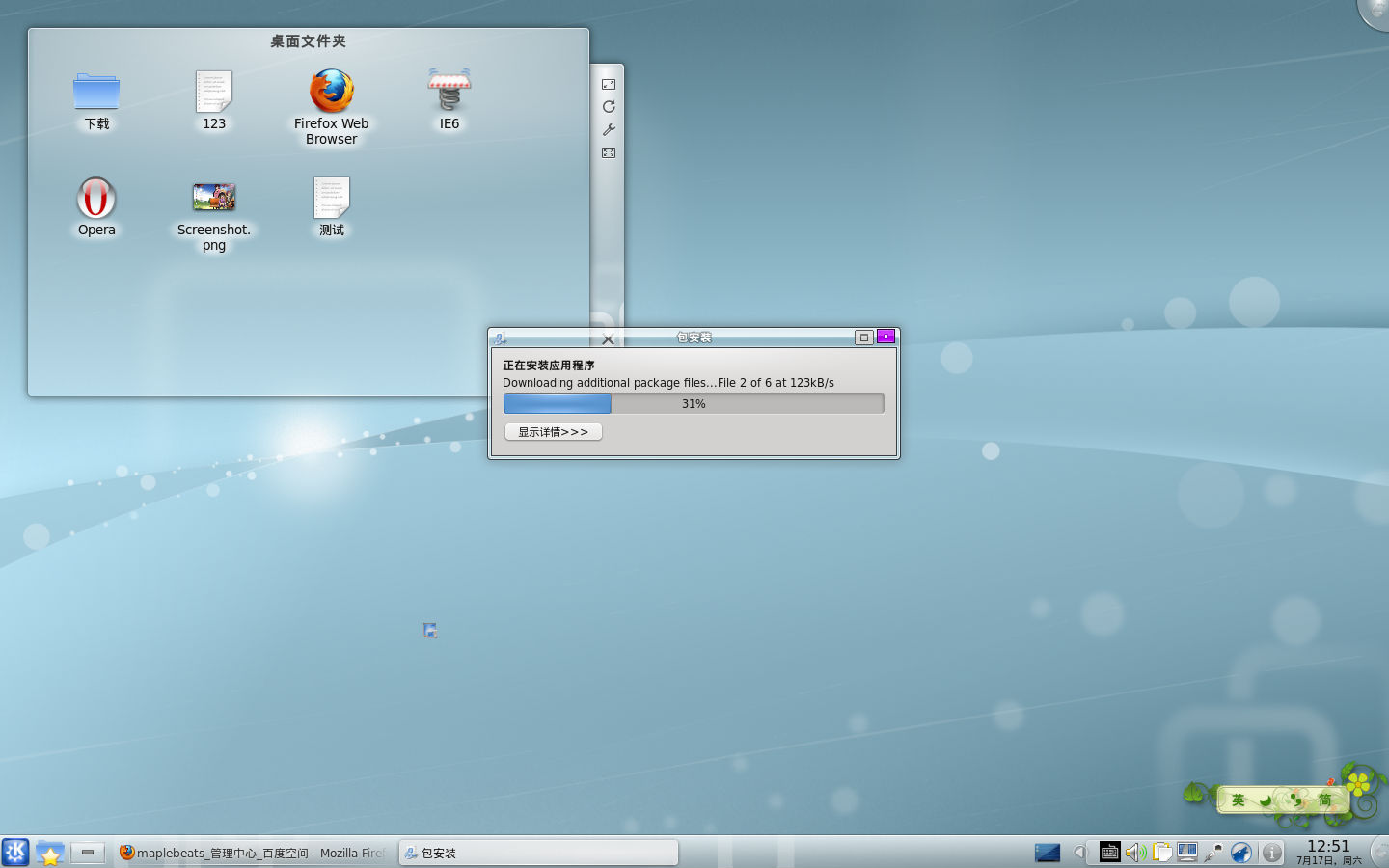
Task: Open the display monitor tray icon
Action: click(1187, 853)
